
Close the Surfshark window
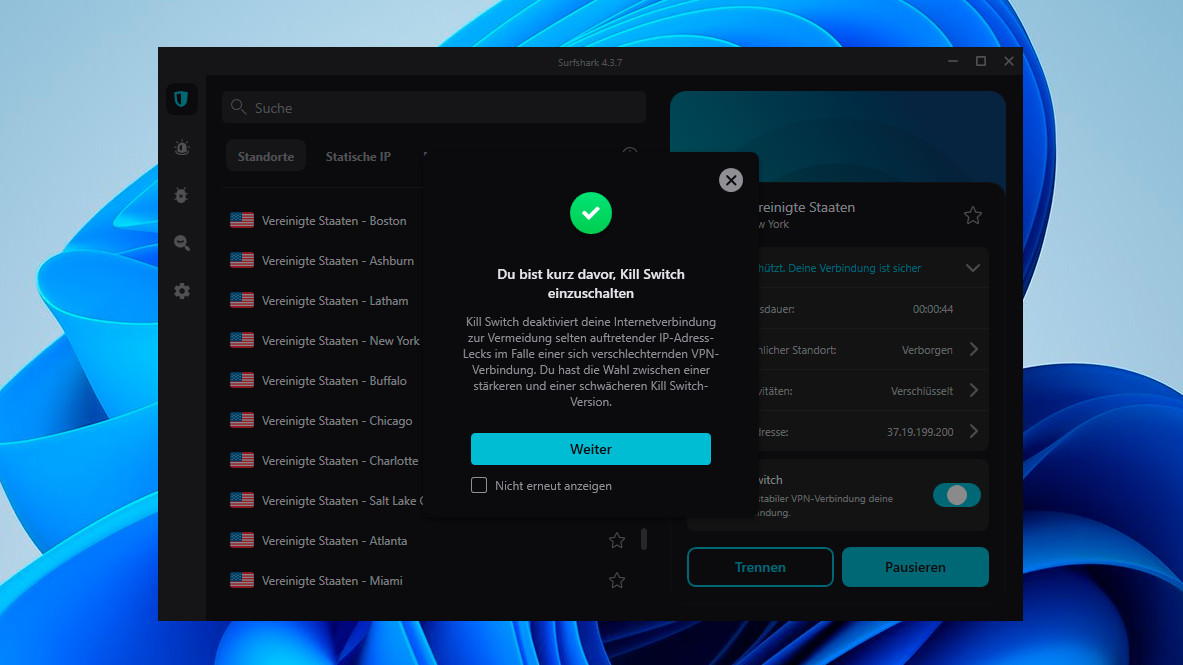[x=1009, y=61]
